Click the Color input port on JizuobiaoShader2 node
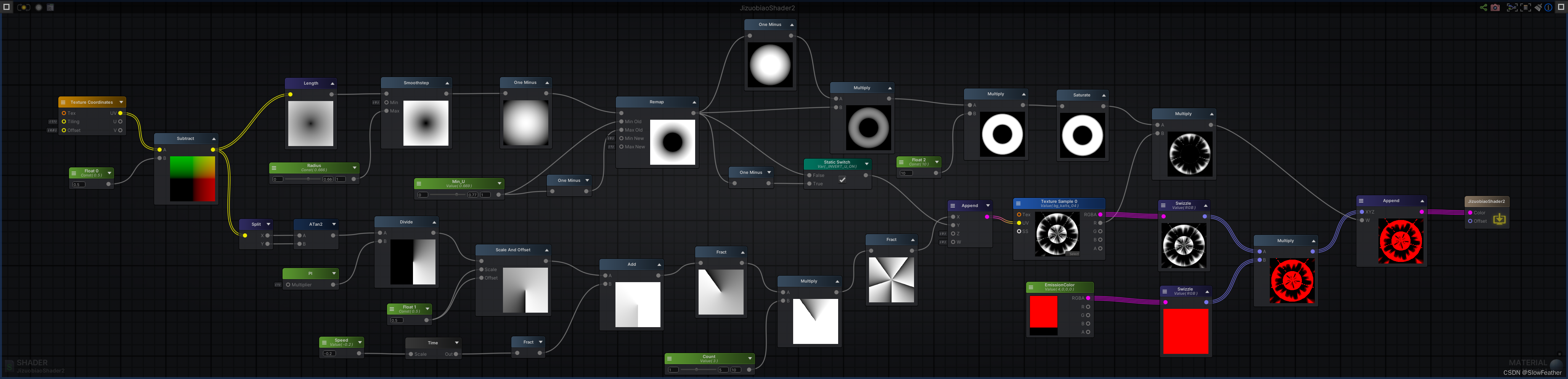This screenshot has width=1568, height=379. (x=1470, y=213)
